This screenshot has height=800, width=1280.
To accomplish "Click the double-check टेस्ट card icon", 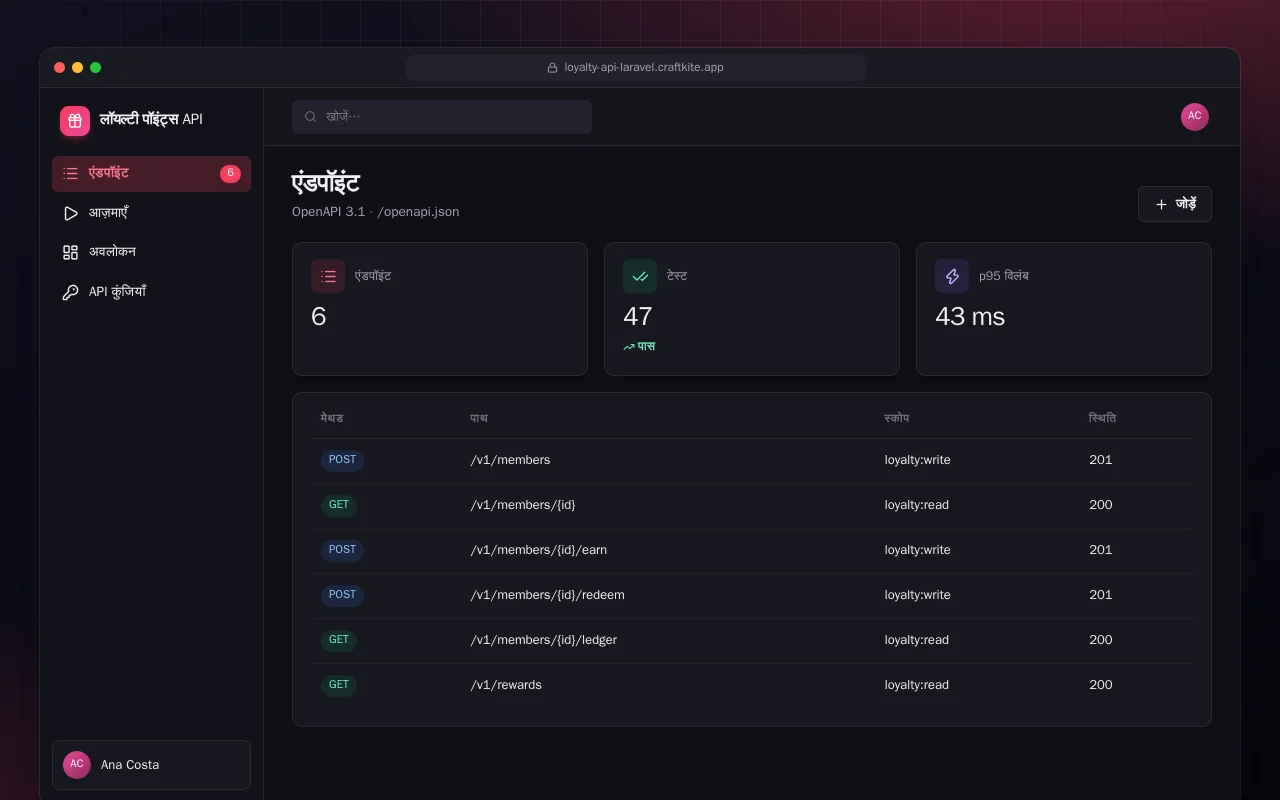I will pyautogui.click(x=640, y=276).
